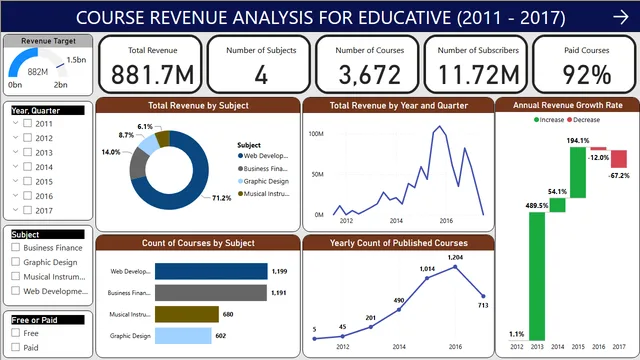Select the light blue 8.7% donut segment
Viewport: 640px width, 360px height.
pos(149,144)
